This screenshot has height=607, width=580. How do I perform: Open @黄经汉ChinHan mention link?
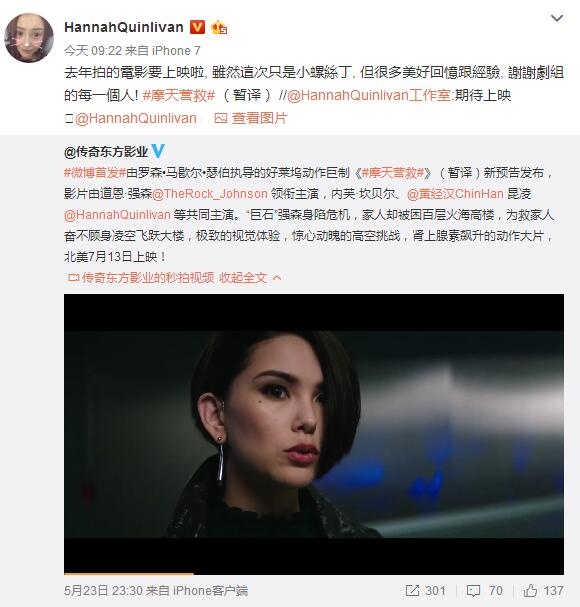pyautogui.click(x=455, y=194)
